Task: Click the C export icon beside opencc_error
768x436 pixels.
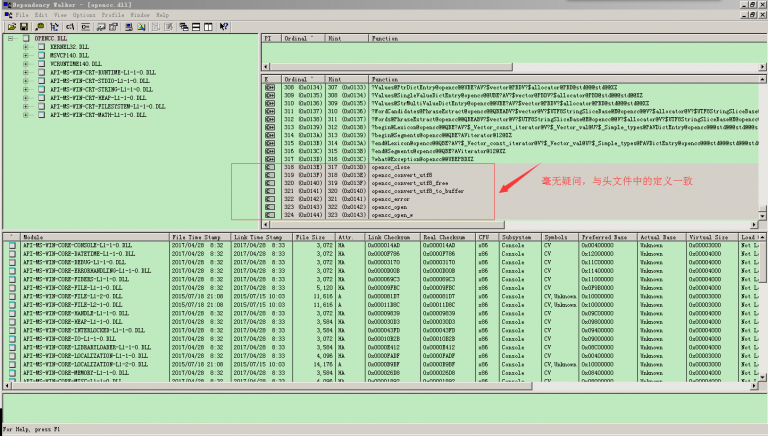Action: (x=269, y=200)
